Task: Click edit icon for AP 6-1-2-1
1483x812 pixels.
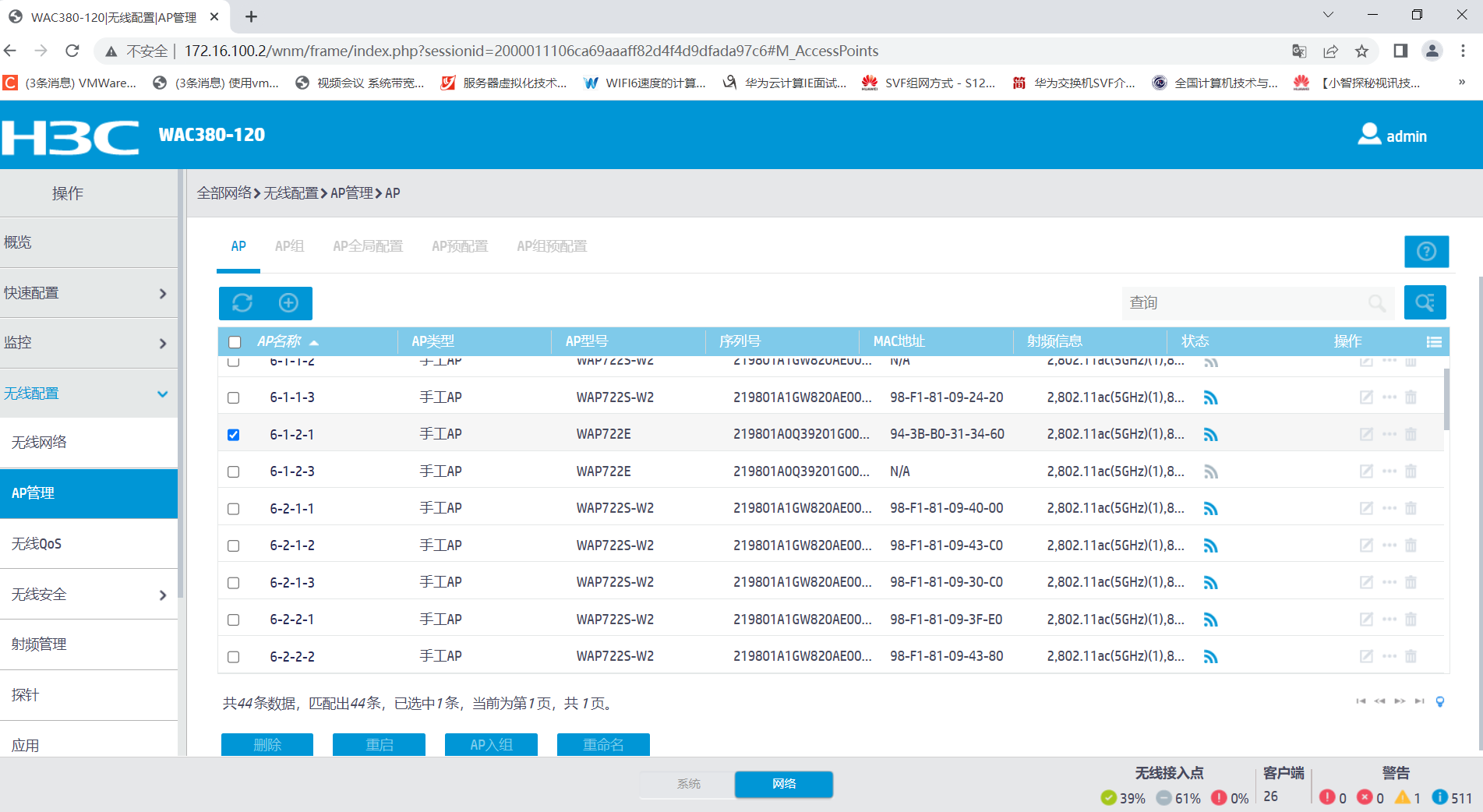Action: (x=1366, y=434)
